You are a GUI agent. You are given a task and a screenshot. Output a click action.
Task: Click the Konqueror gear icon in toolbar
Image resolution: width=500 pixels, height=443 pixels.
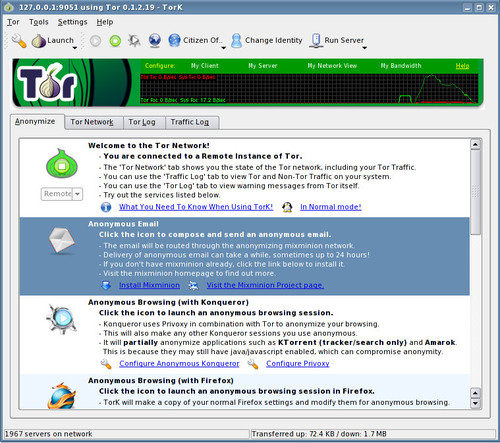coord(134,41)
